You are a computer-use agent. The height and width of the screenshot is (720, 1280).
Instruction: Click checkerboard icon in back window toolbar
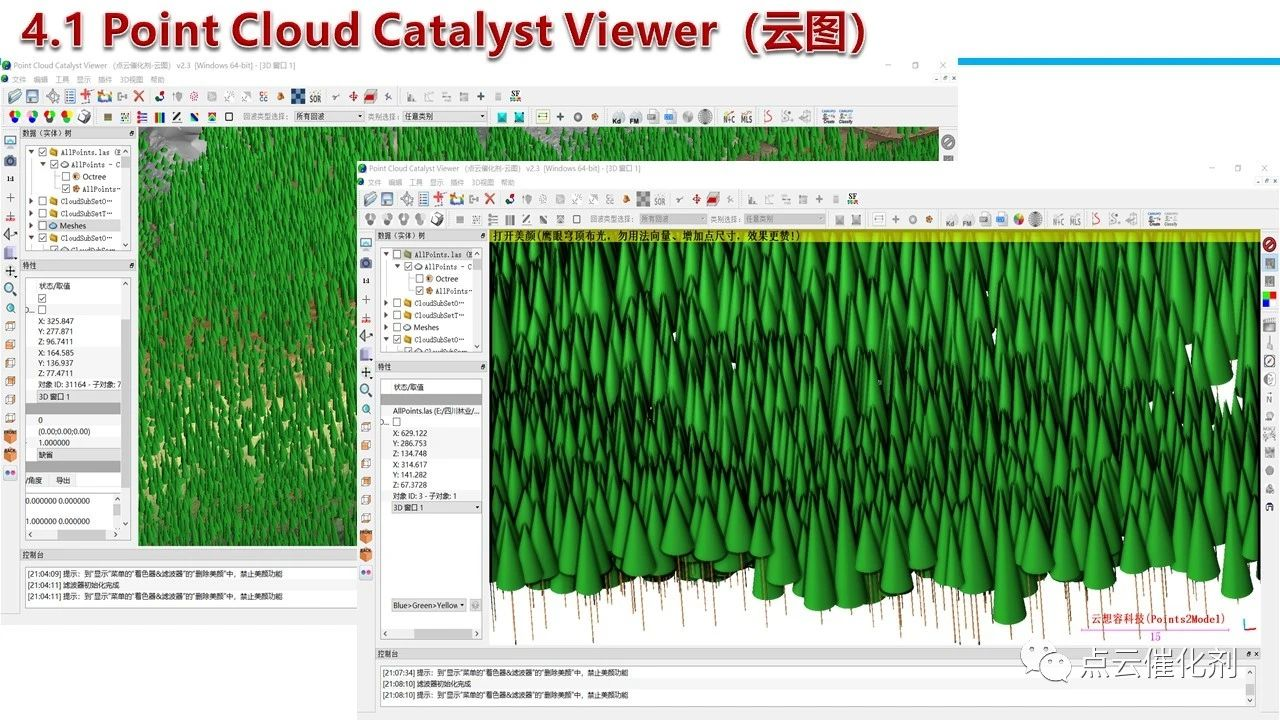pyautogui.click(x=297, y=97)
